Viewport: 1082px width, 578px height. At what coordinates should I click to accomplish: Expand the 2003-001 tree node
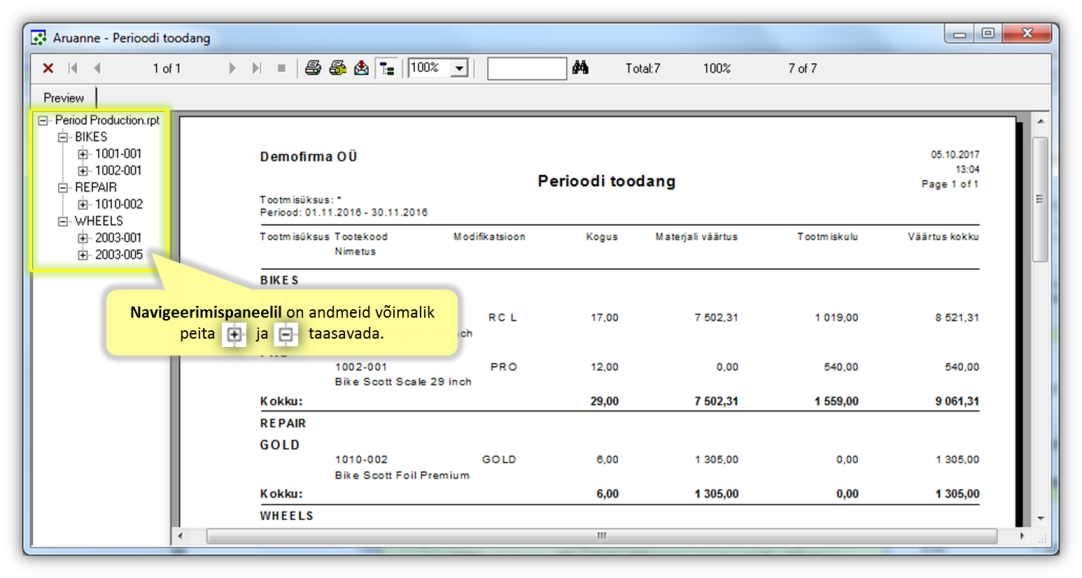coord(83,238)
